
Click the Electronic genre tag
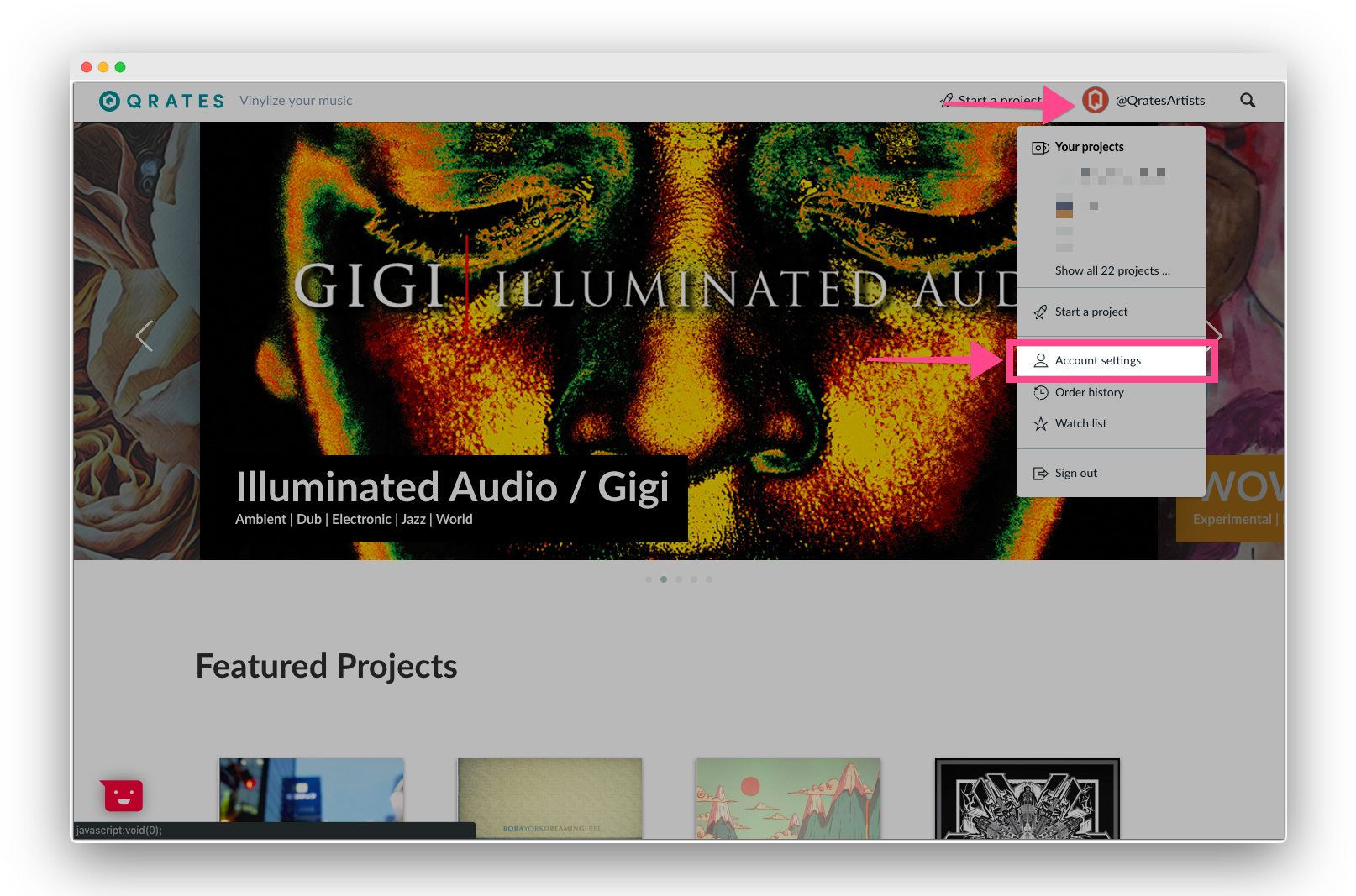[x=361, y=519]
